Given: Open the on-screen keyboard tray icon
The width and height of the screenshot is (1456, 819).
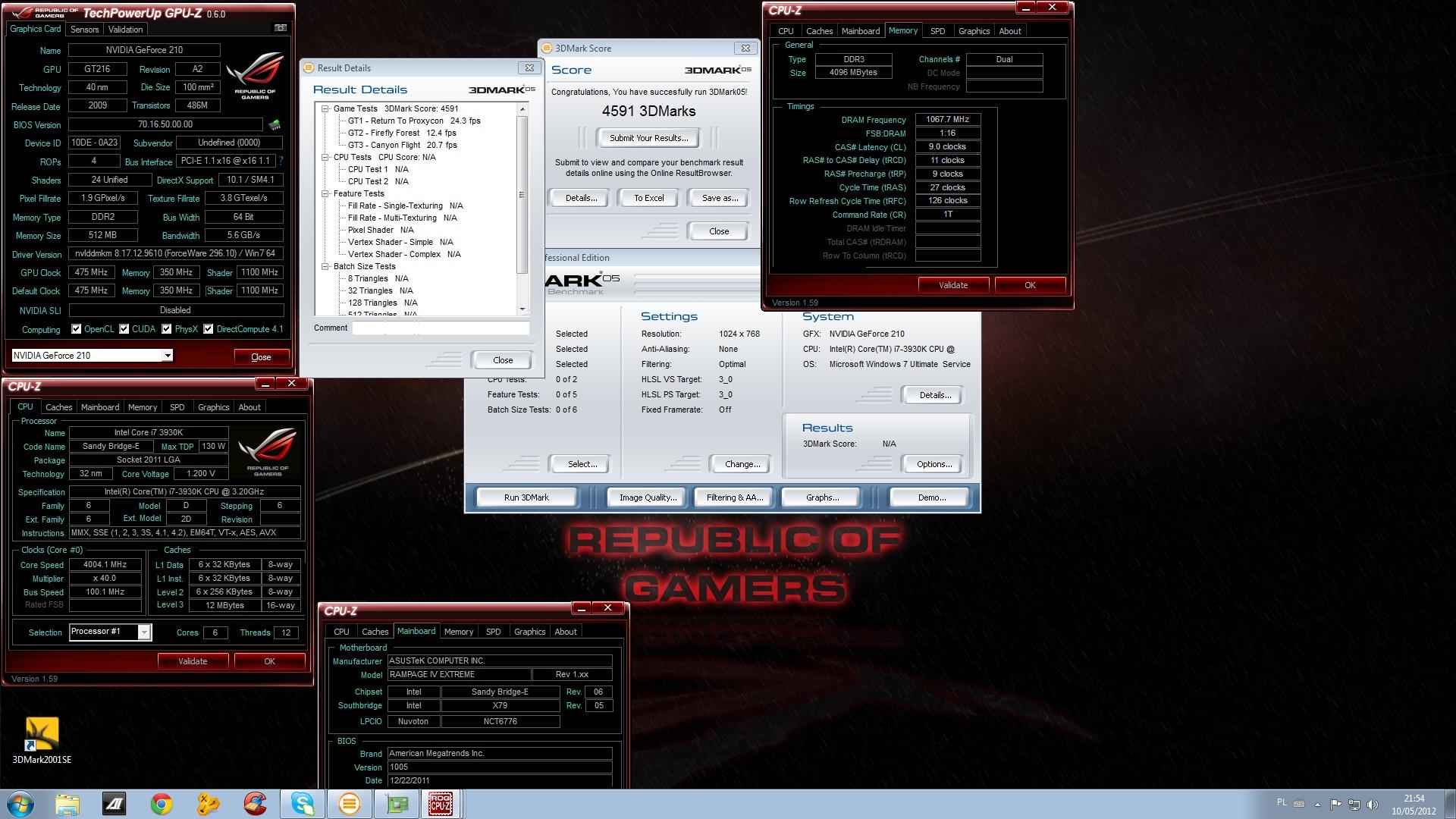Looking at the screenshot, I should [1299, 804].
